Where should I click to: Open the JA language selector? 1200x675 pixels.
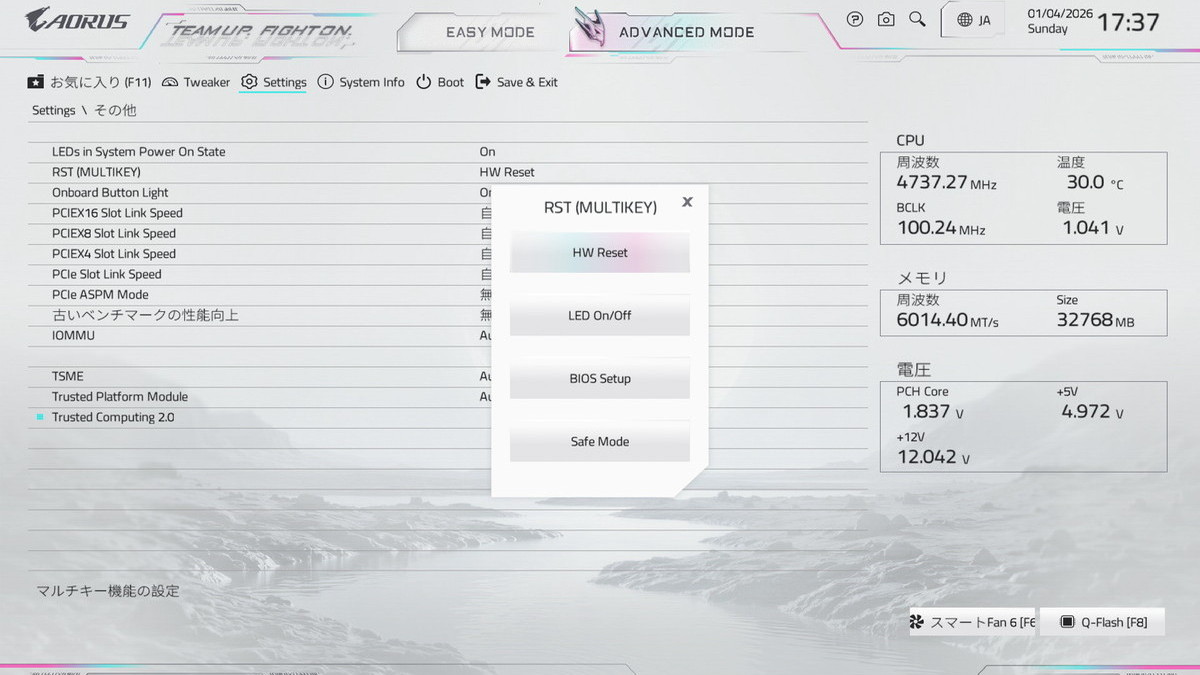[973, 20]
